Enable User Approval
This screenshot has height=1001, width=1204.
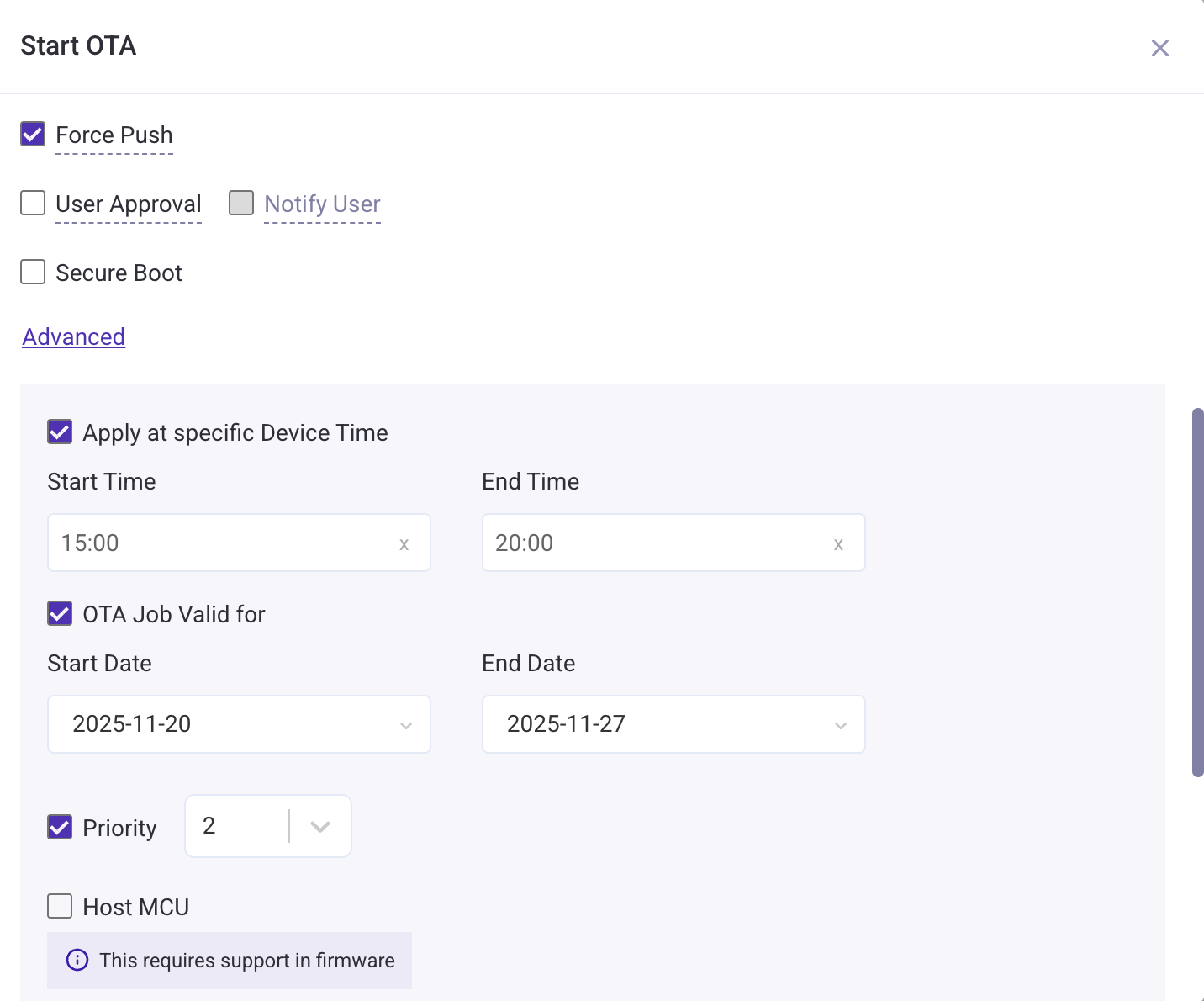click(x=32, y=203)
